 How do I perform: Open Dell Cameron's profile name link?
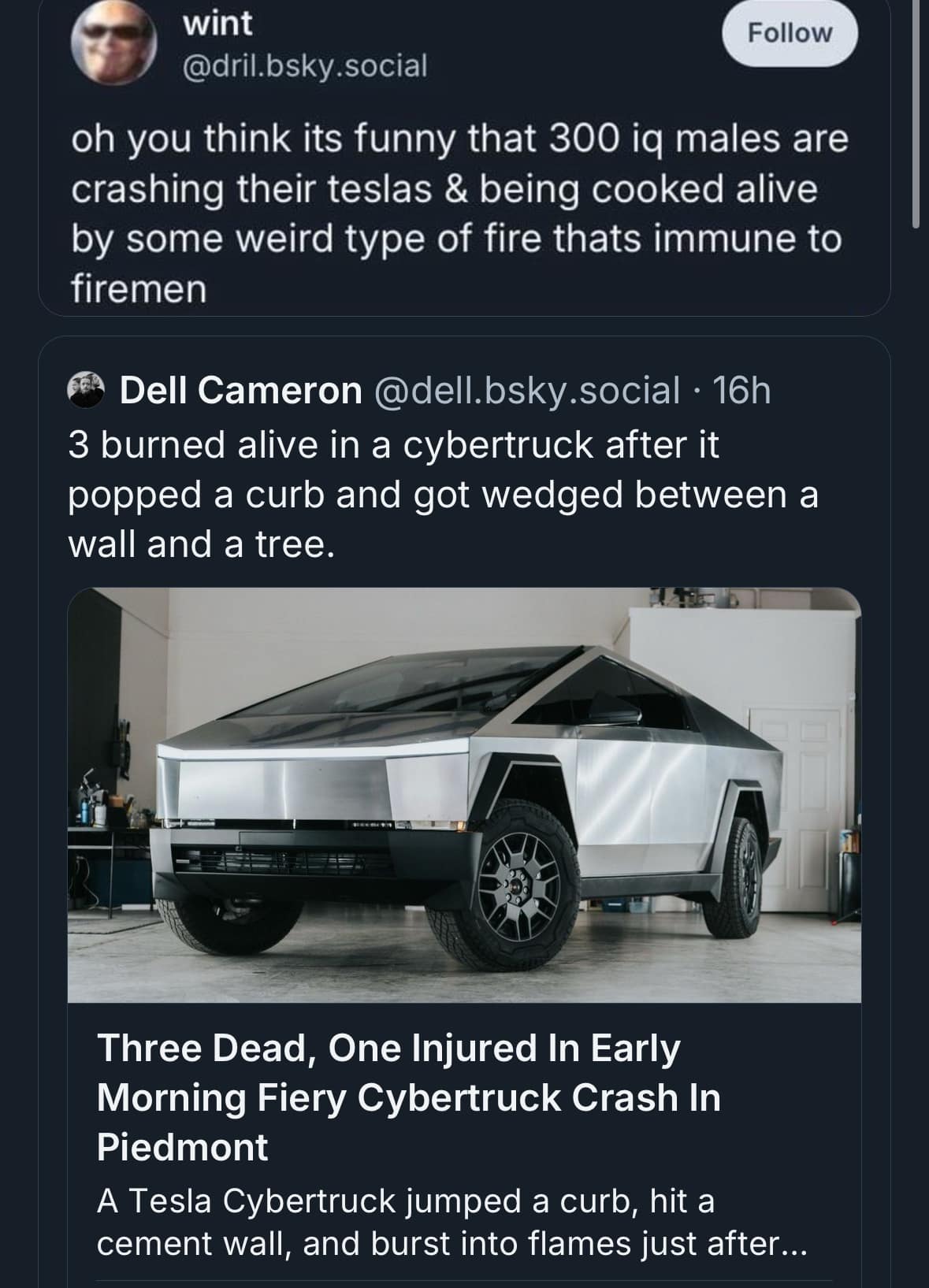[x=240, y=390]
